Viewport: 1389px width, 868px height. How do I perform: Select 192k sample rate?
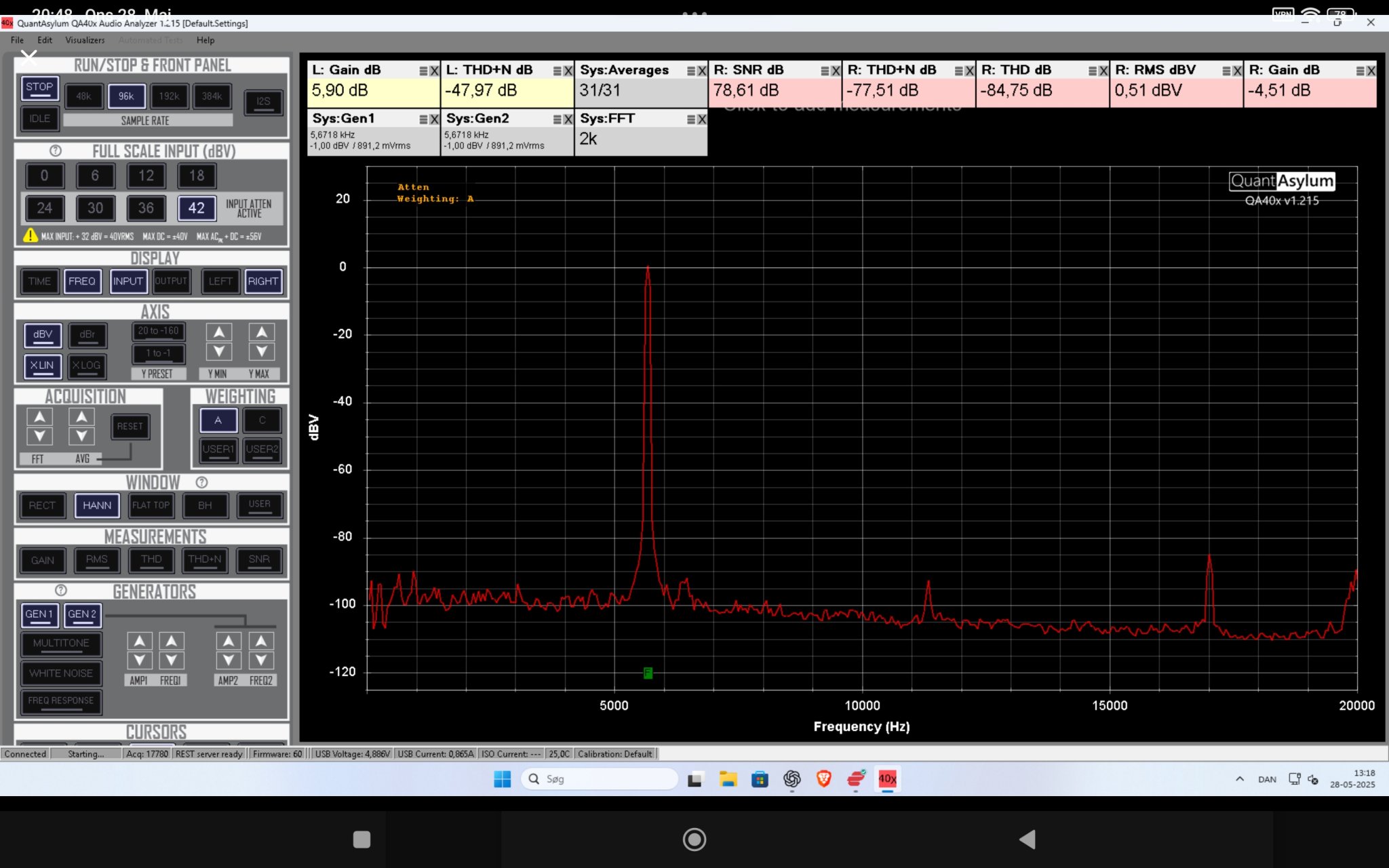(169, 96)
